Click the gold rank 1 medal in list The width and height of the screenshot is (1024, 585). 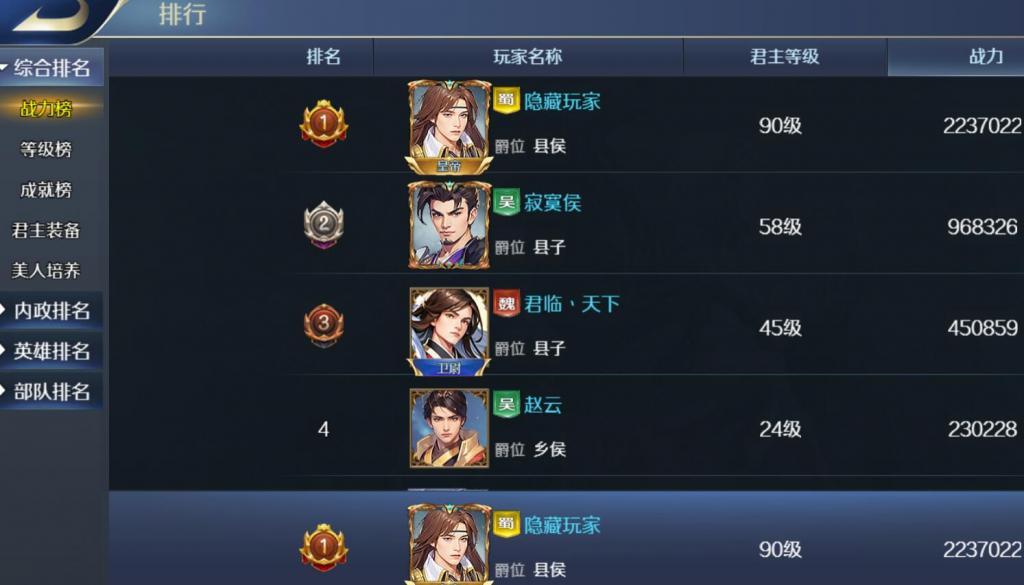point(323,123)
